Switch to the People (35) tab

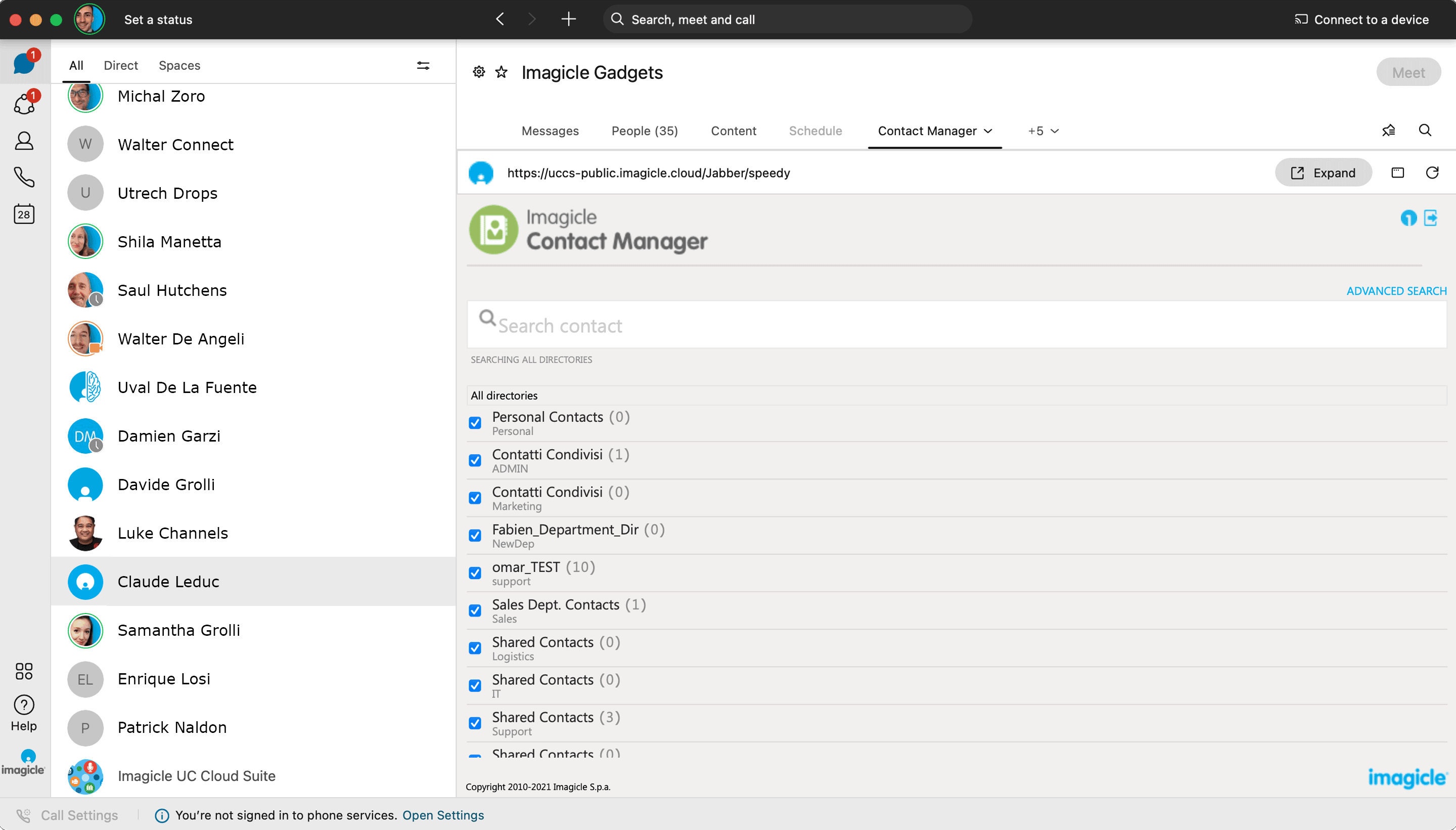(x=644, y=131)
